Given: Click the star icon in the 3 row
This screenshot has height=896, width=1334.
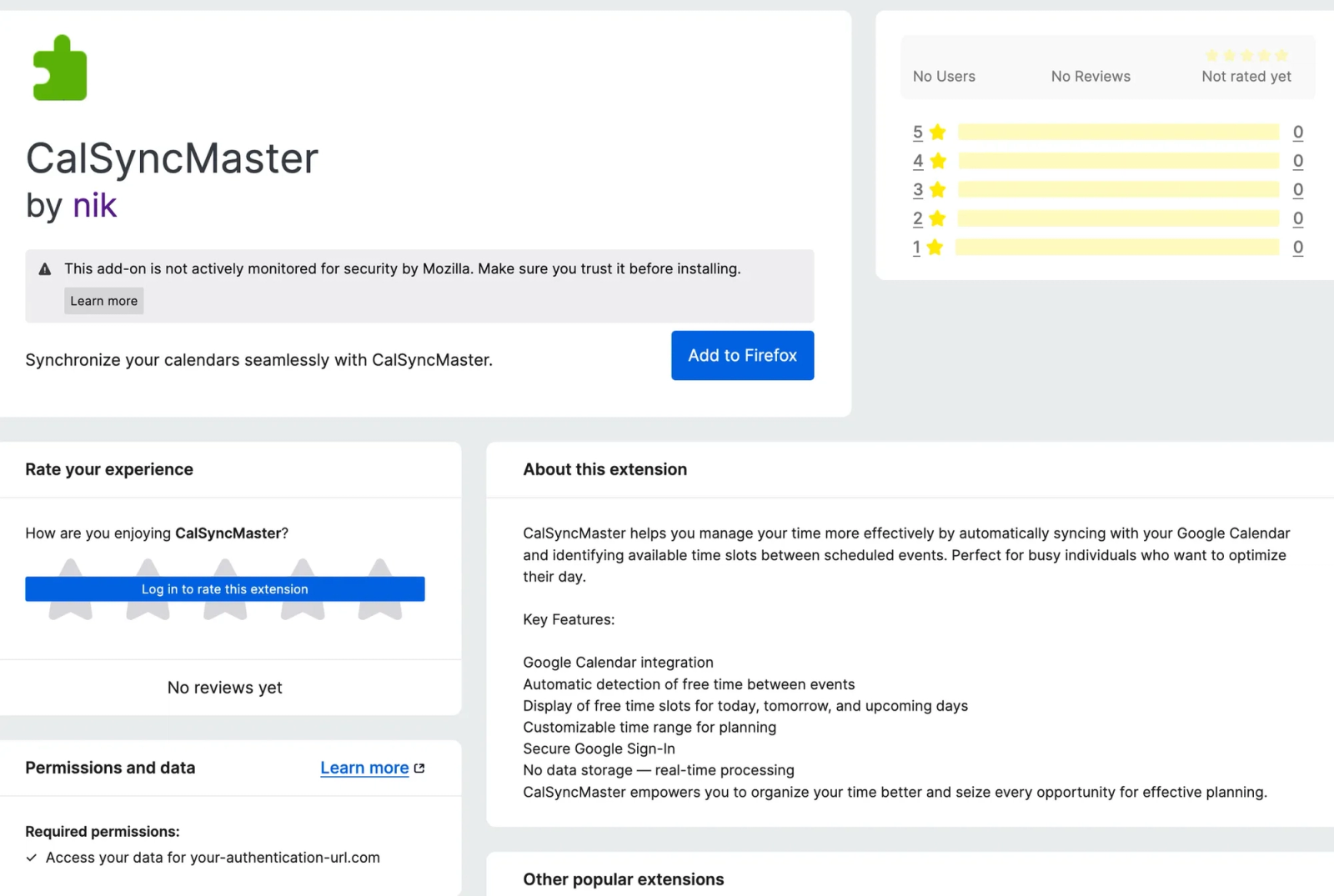Looking at the screenshot, I should coord(938,189).
